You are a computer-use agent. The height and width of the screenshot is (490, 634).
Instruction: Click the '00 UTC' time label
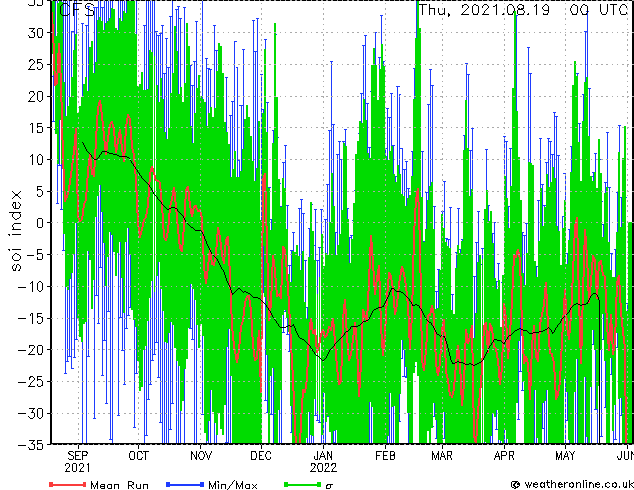(598, 9)
